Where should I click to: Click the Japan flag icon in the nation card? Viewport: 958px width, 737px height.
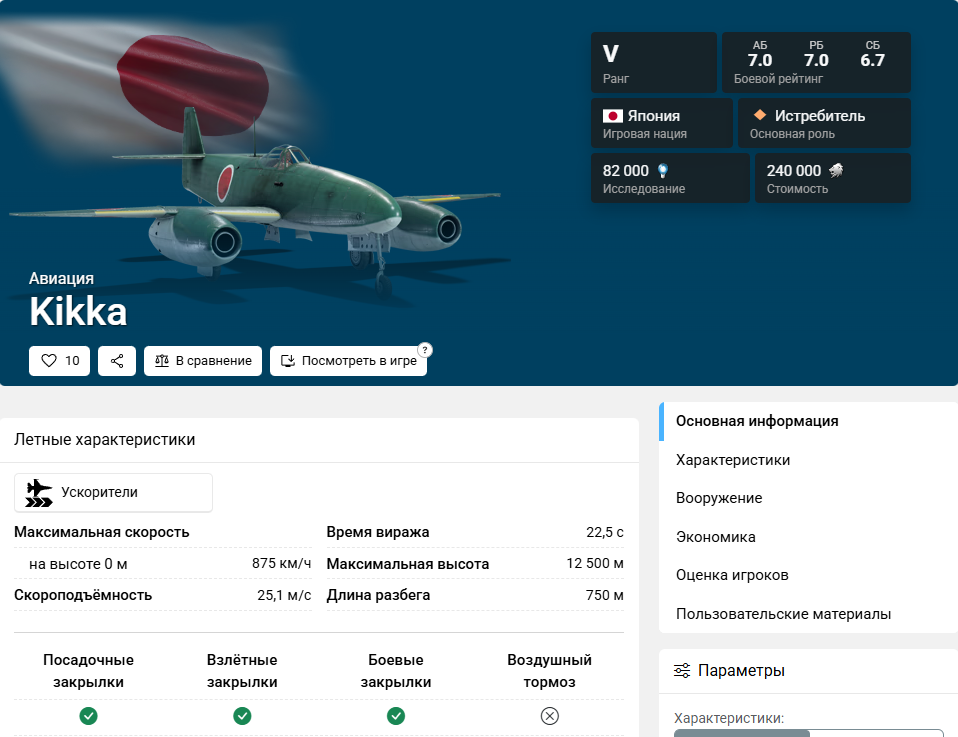(613, 115)
